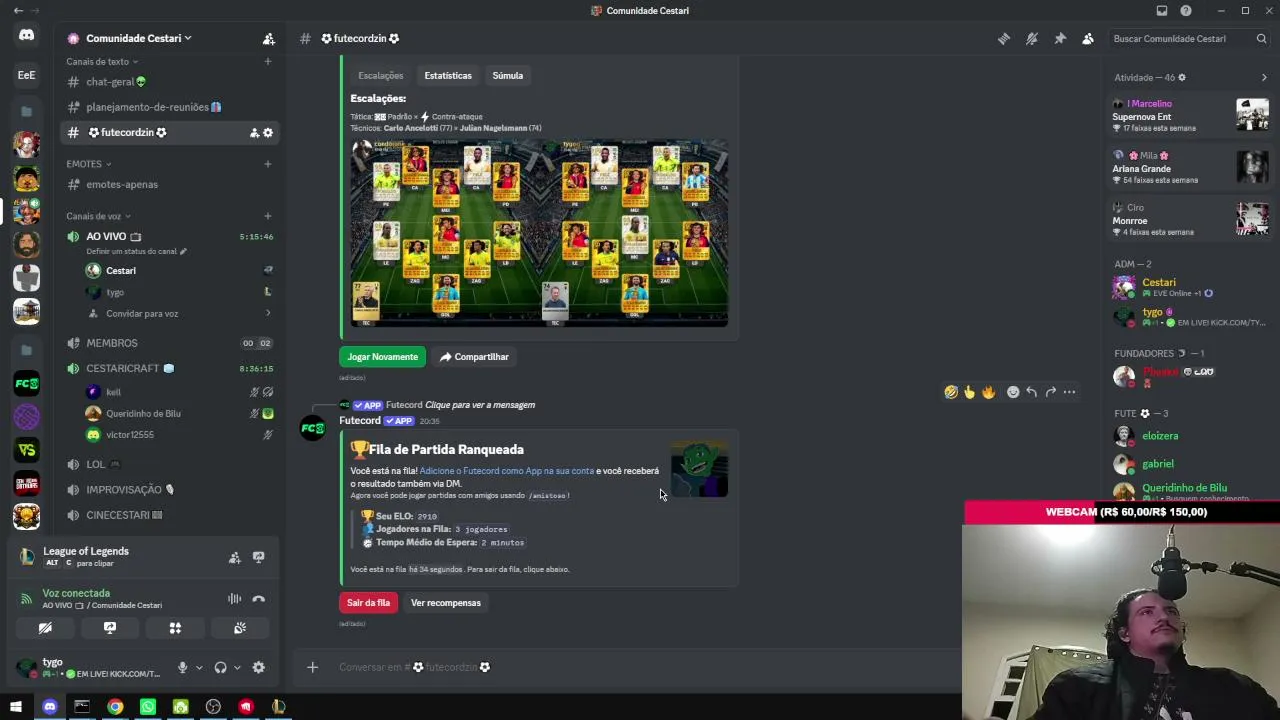
Task: Open Discord direct messages home
Action: (x=27, y=35)
